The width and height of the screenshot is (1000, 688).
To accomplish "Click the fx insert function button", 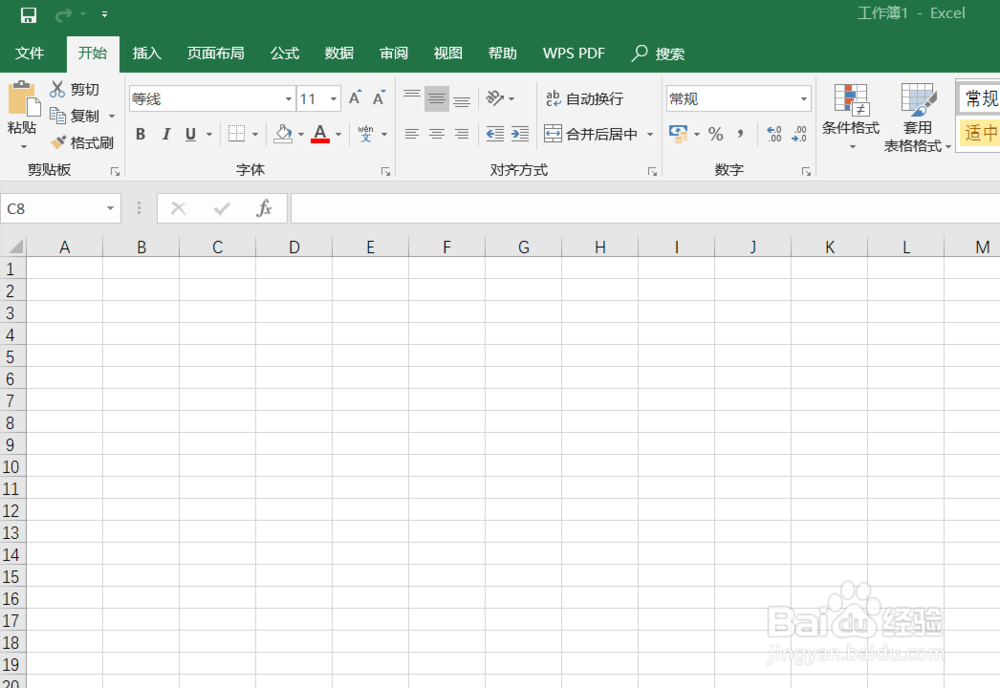I will point(264,208).
